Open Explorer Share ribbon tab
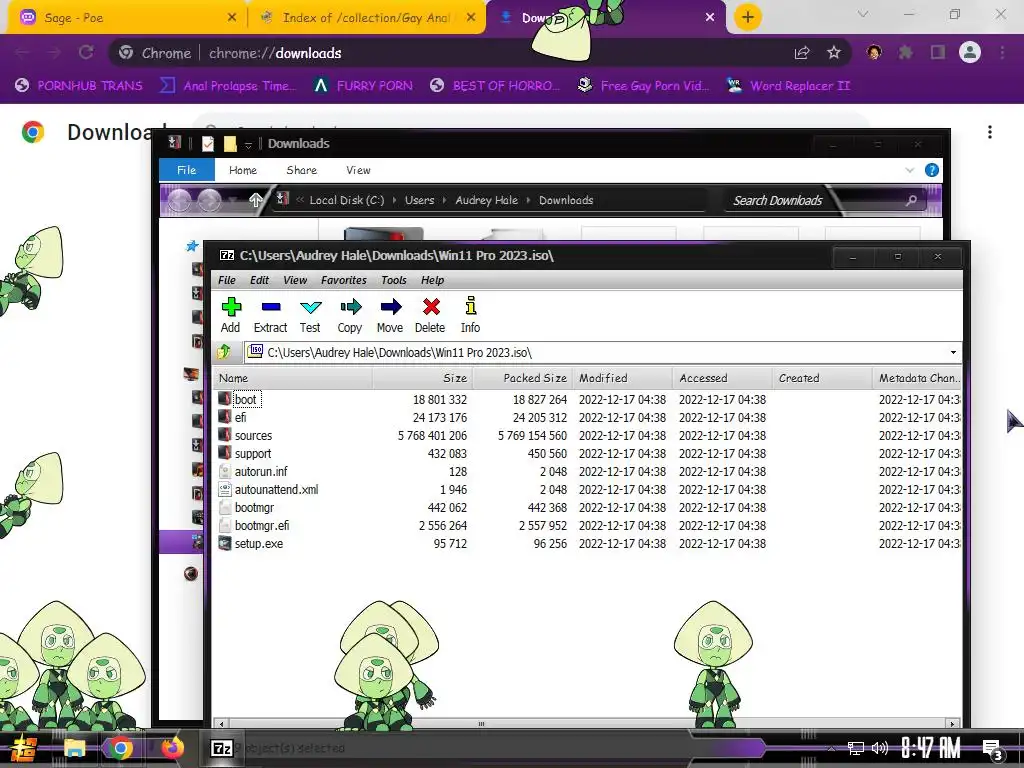The height and width of the screenshot is (768, 1024). tap(302, 170)
